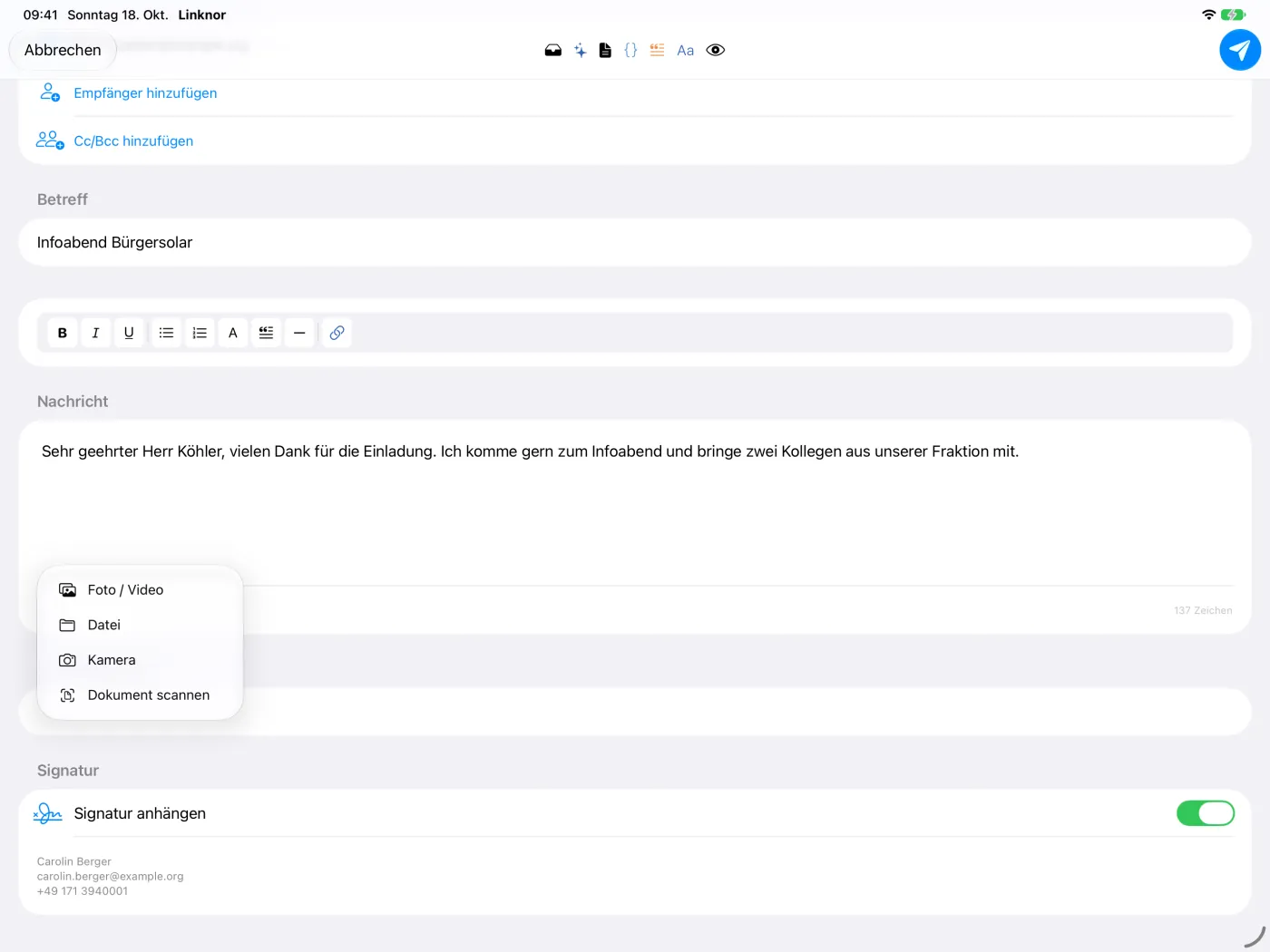The image size is (1270, 952).
Task: Toggle italic formatting
Action: (95, 333)
